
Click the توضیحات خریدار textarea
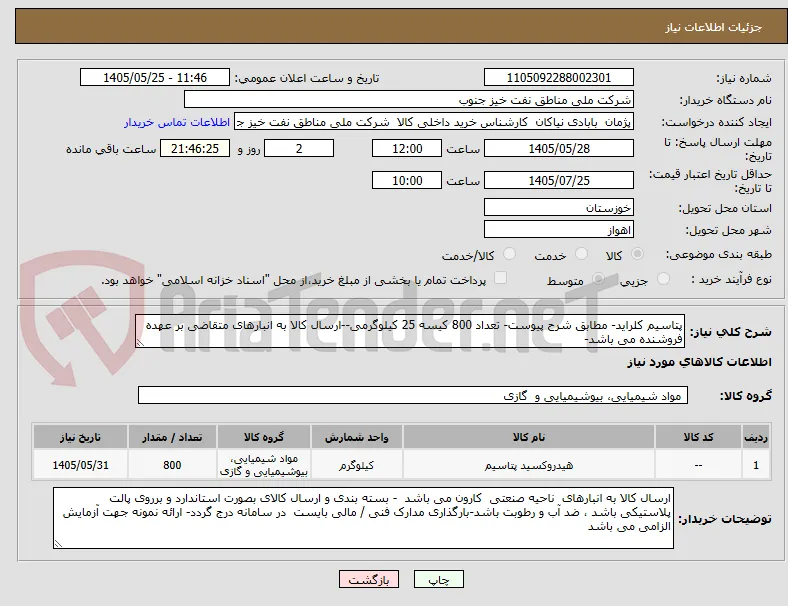point(363,518)
